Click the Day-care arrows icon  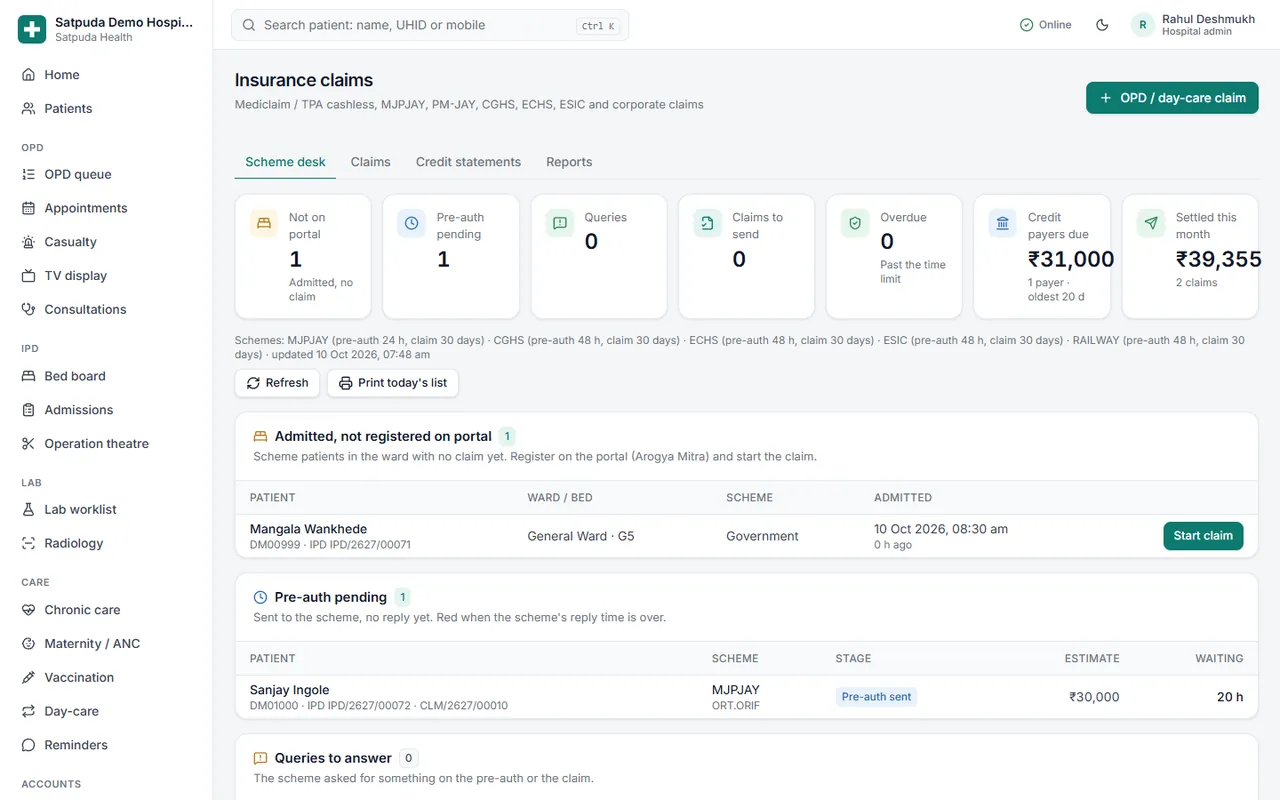28,712
